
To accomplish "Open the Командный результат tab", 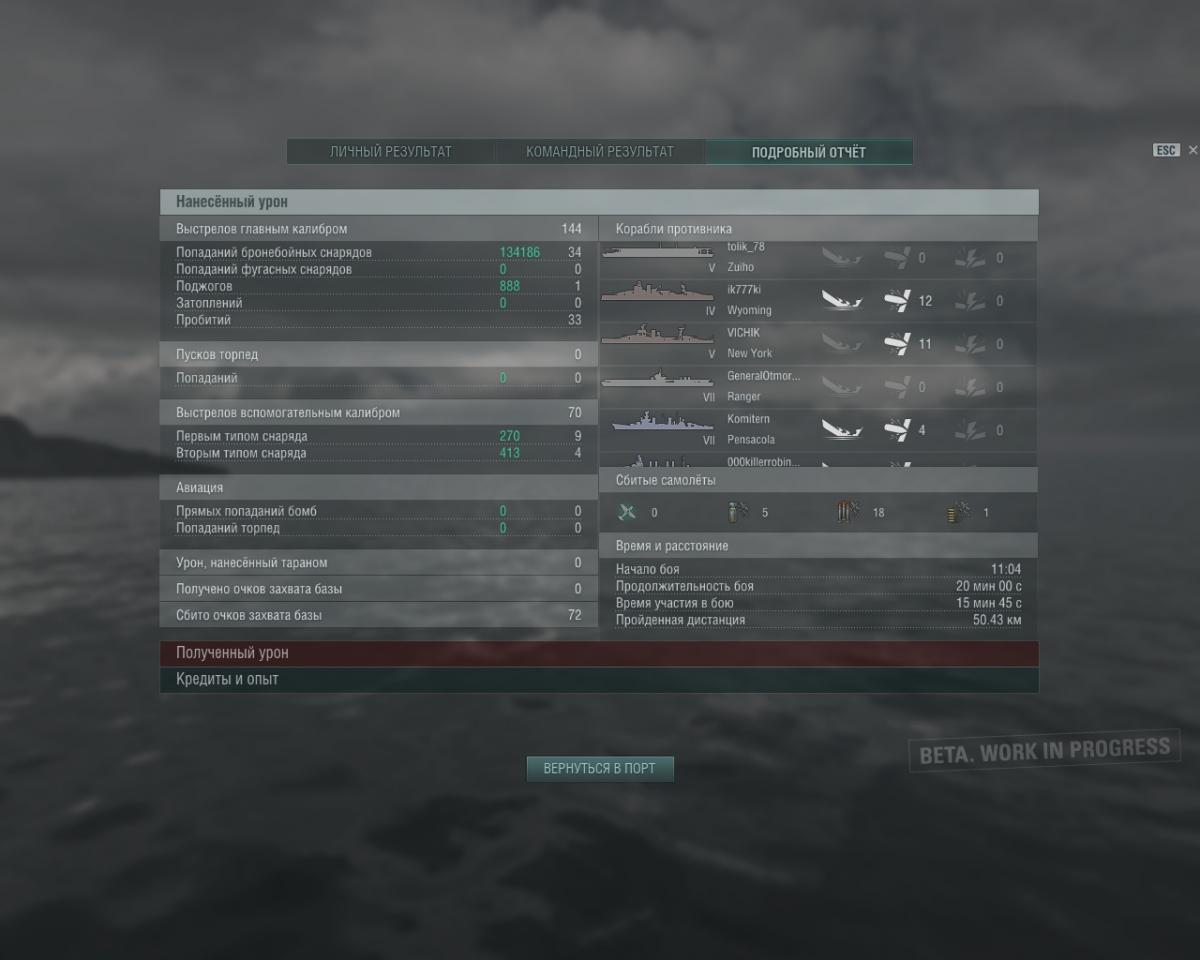I will coord(600,152).
